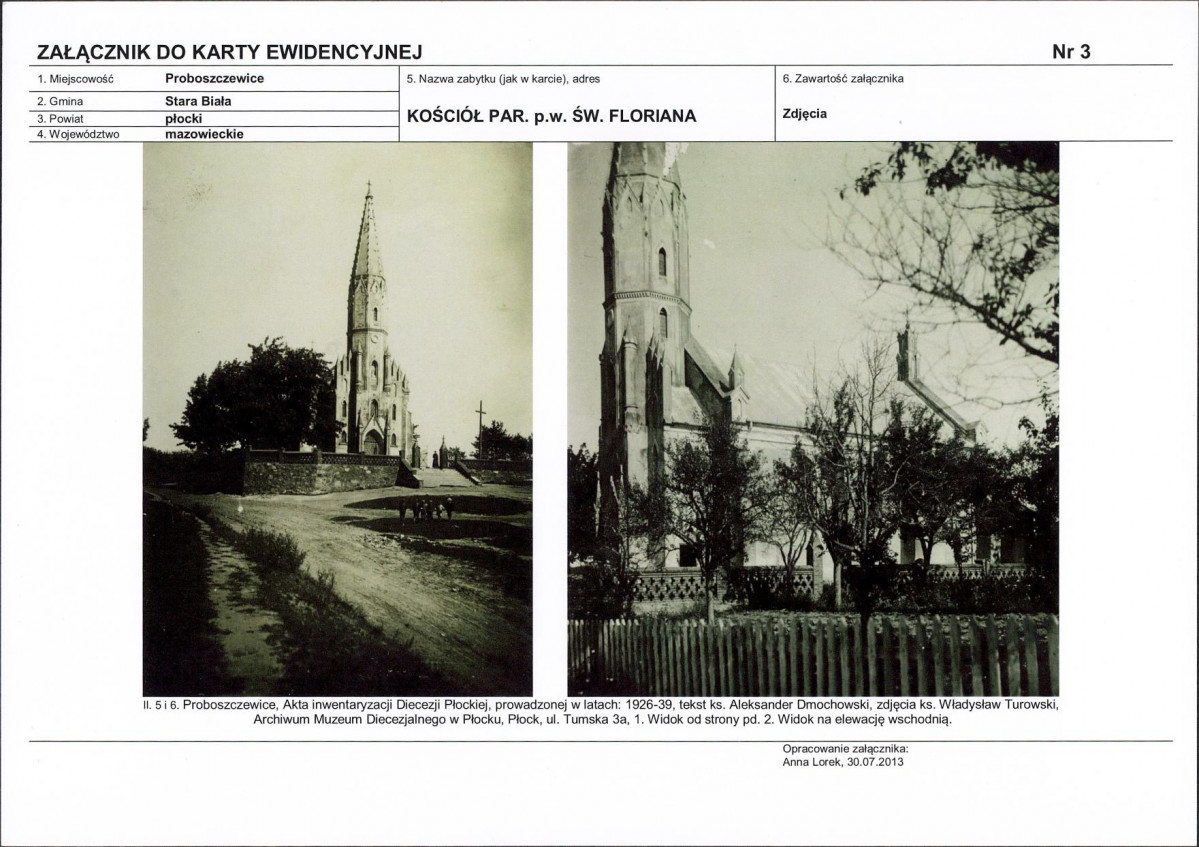Image resolution: width=1199 pixels, height=847 pixels.
Task: Click the mazowieckie województwo value
Action: point(204,134)
